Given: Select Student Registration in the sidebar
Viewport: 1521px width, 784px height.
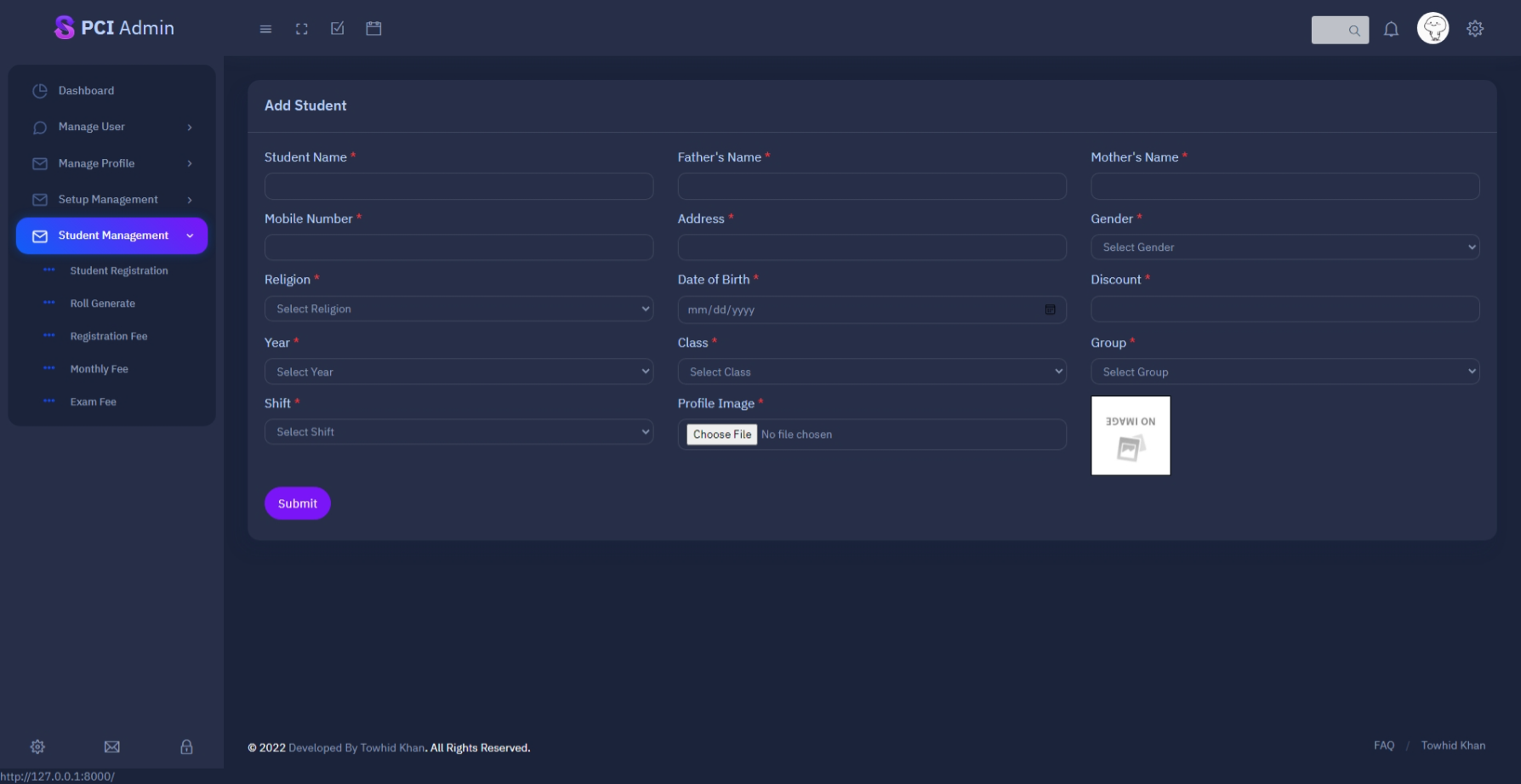Looking at the screenshot, I should click(x=119, y=270).
